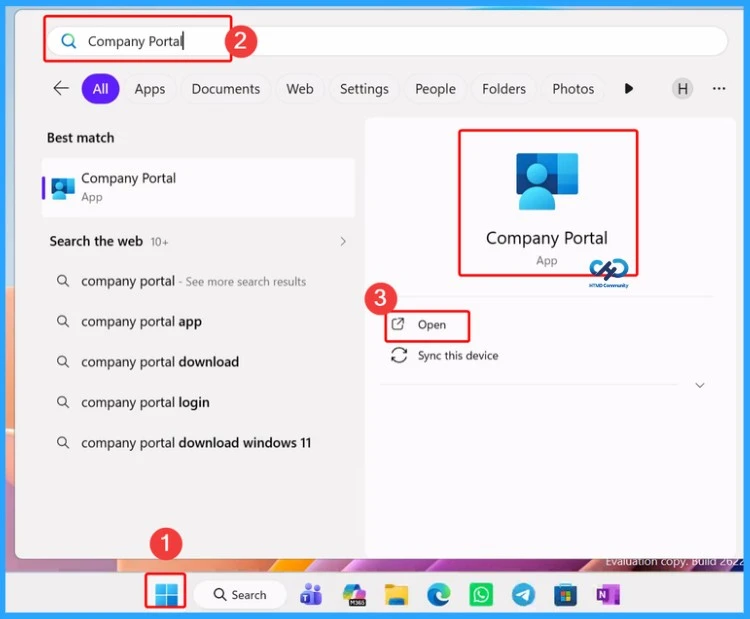Click the Open launch icon
This screenshot has width=750, height=619.
click(x=398, y=324)
